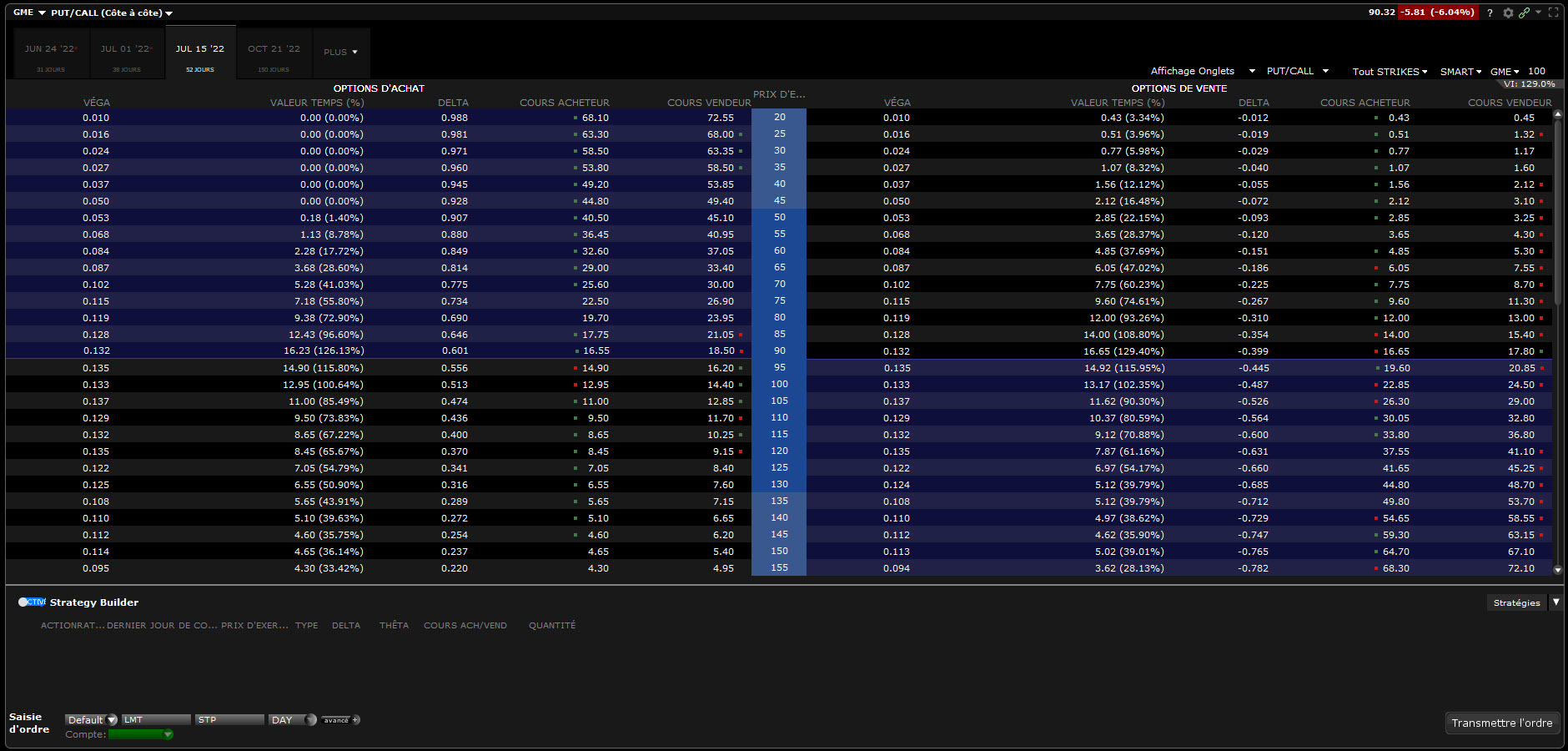Click put ask 72.10 at strike 155

pyautogui.click(x=1521, y=568)
